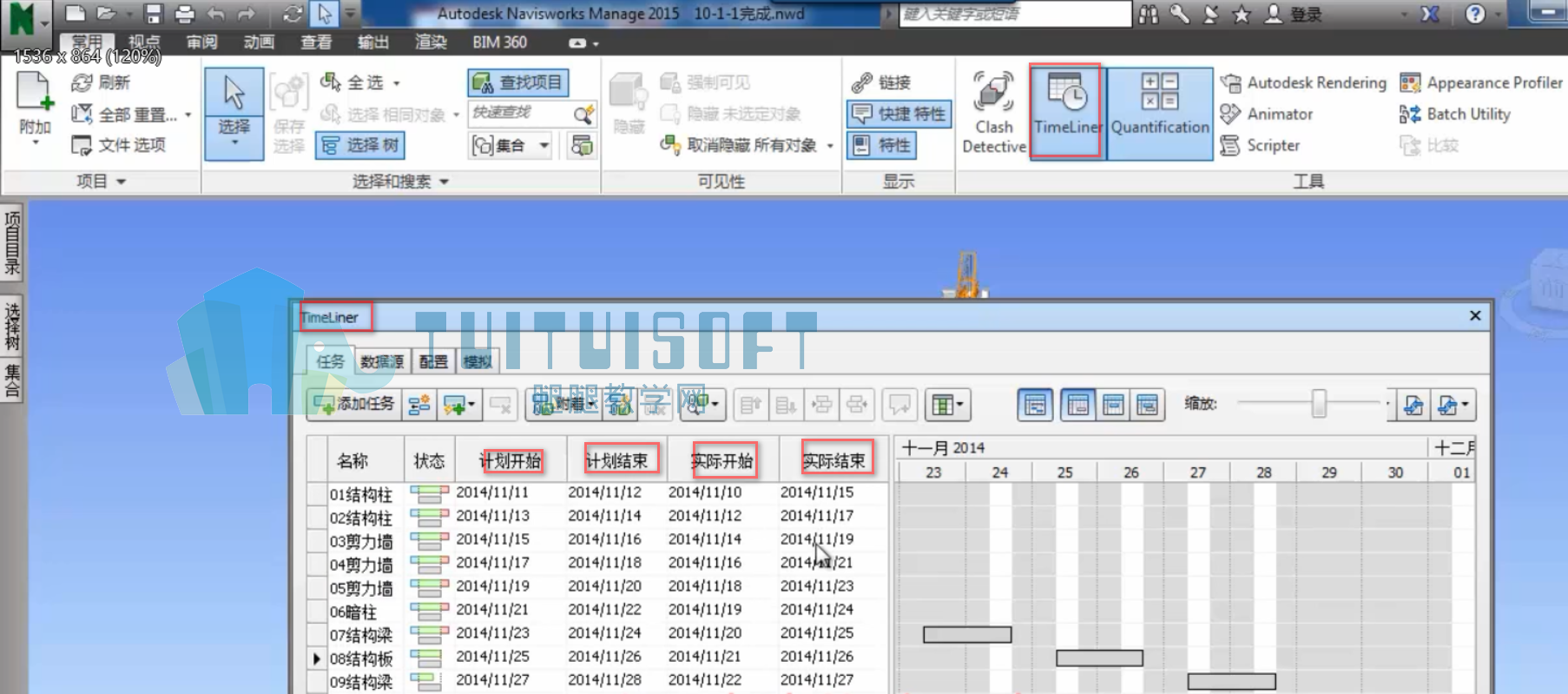The width and height of the screenshot is (1568, 694).
Task: Click the Save icon in quick access toolbar
Action: 154,14
